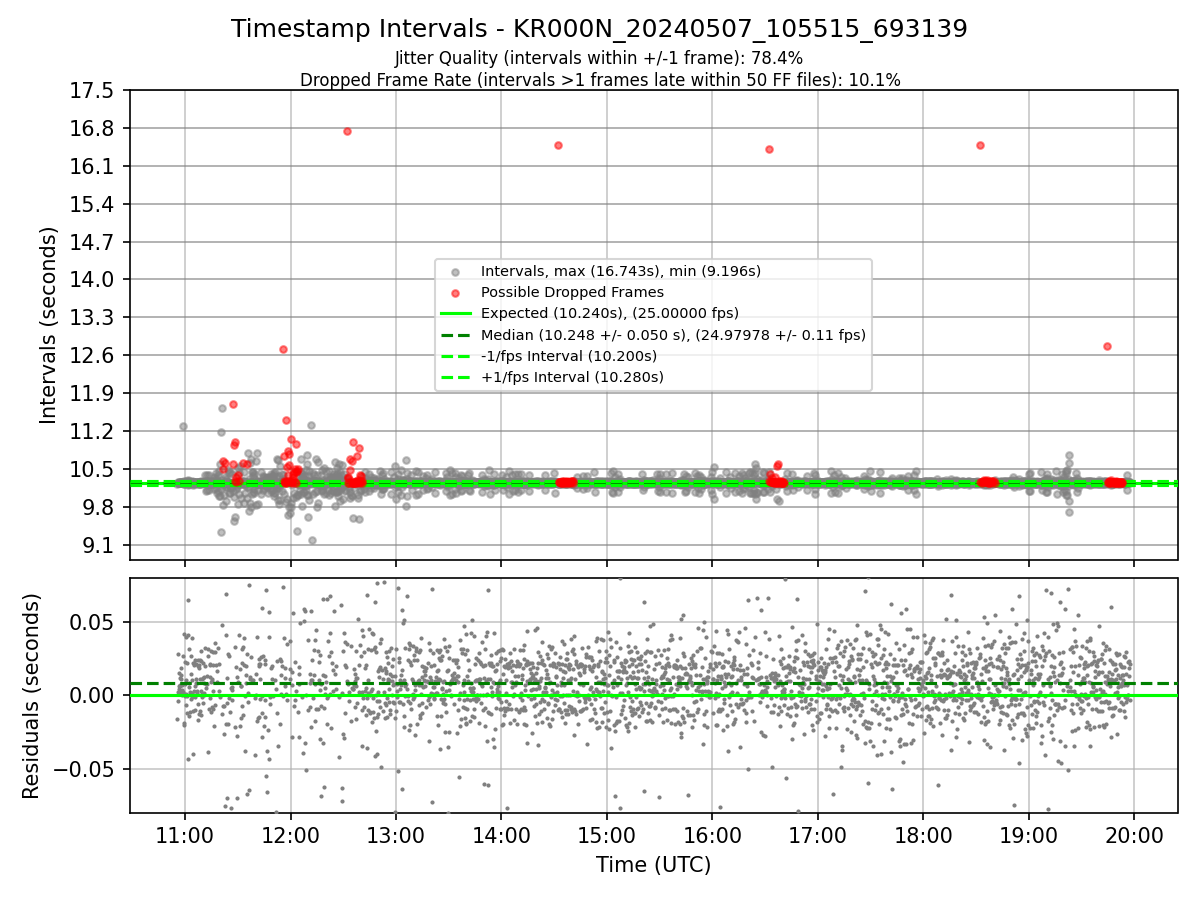Click the '−0.05' residuals tick label
Image resolution: width=1200 pixels, height=900 pixels.
click(88, 770)
